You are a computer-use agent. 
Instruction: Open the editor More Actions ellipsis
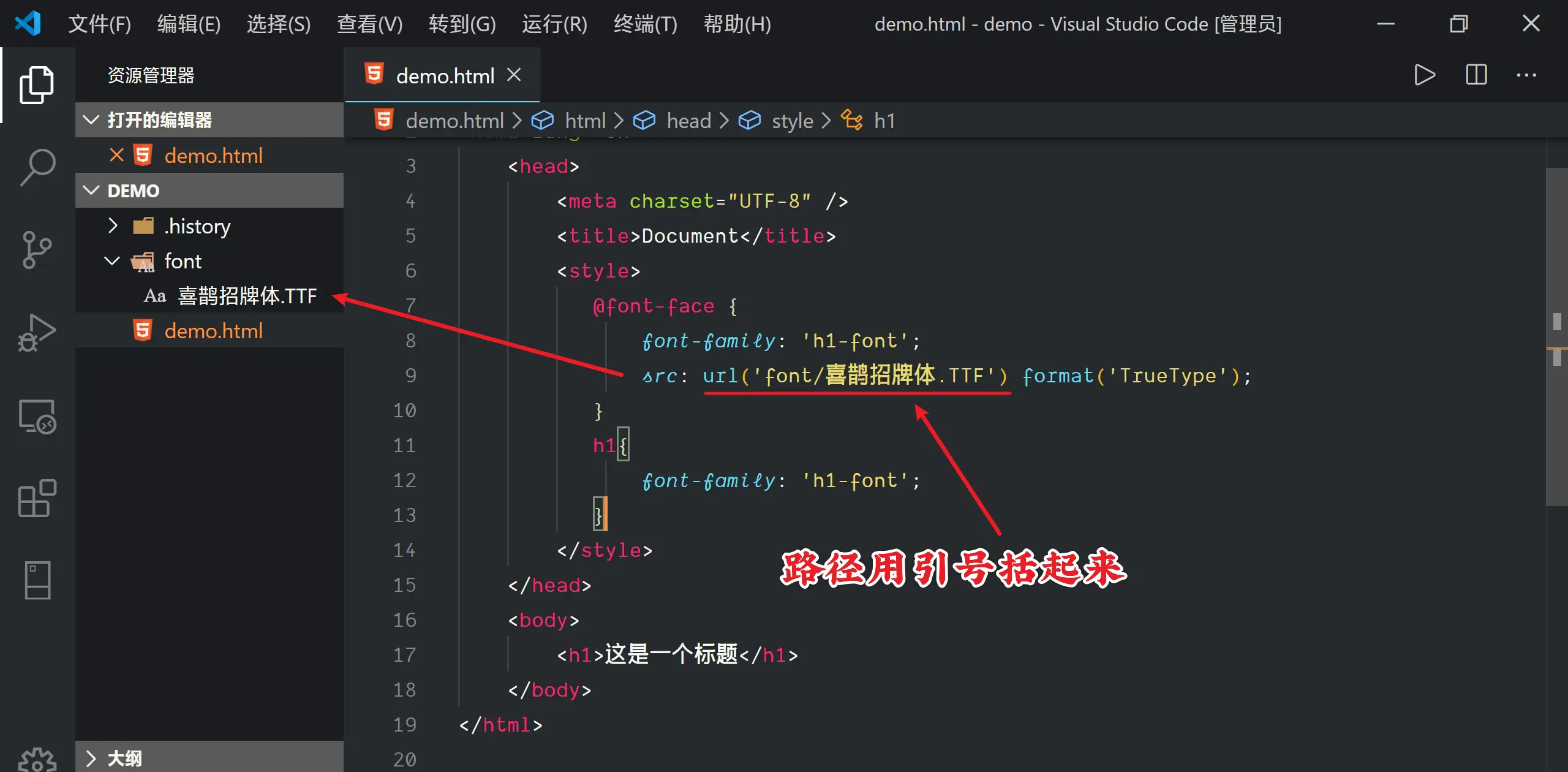1526,75
